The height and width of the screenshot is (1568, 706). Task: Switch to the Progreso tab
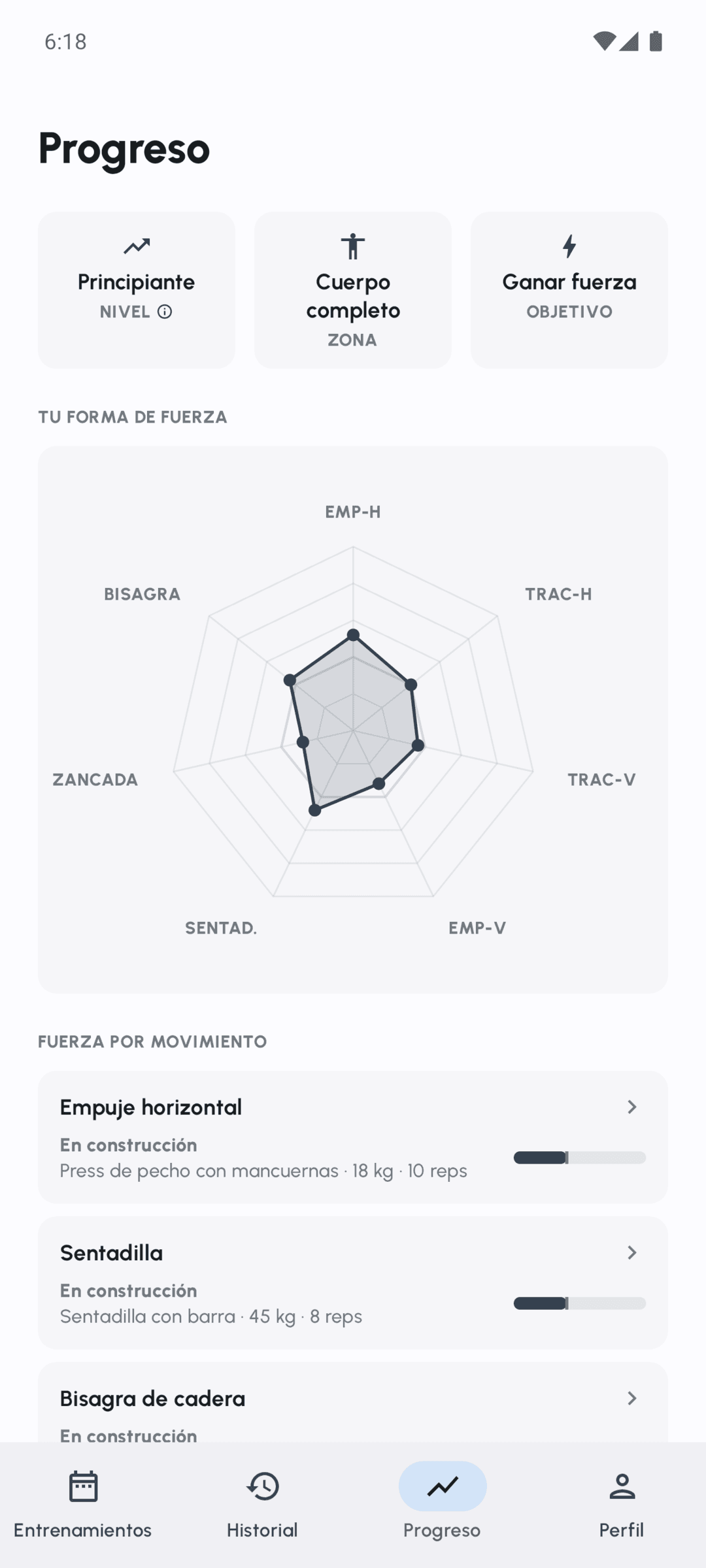click(x=442, y=1501)
